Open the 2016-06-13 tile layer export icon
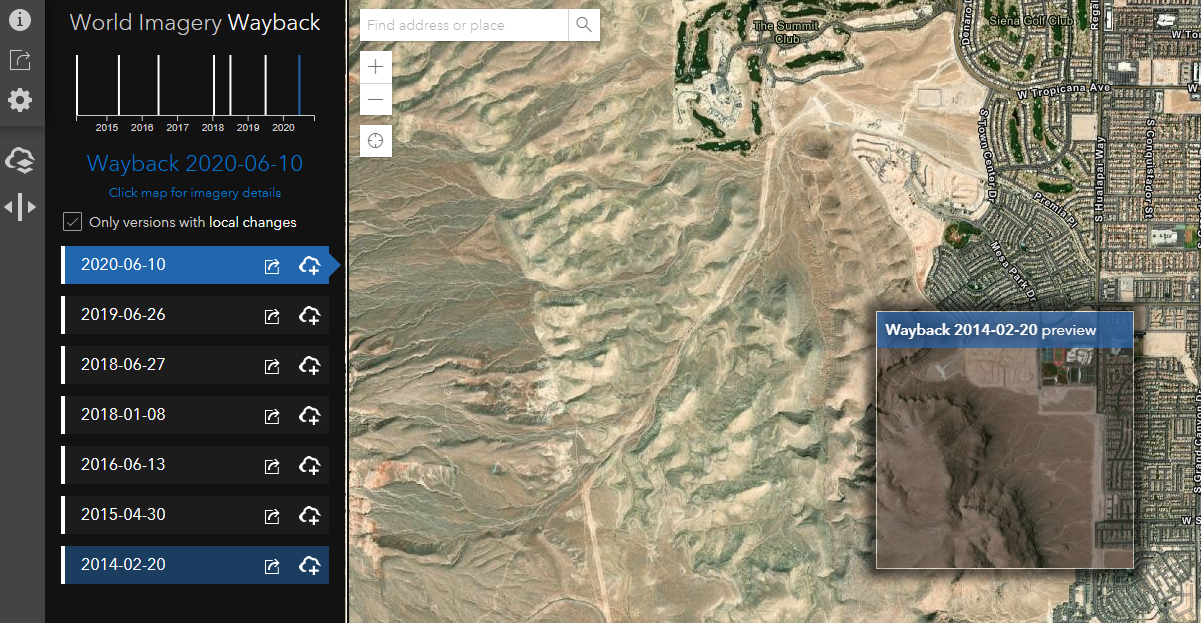 coord(271,466)
